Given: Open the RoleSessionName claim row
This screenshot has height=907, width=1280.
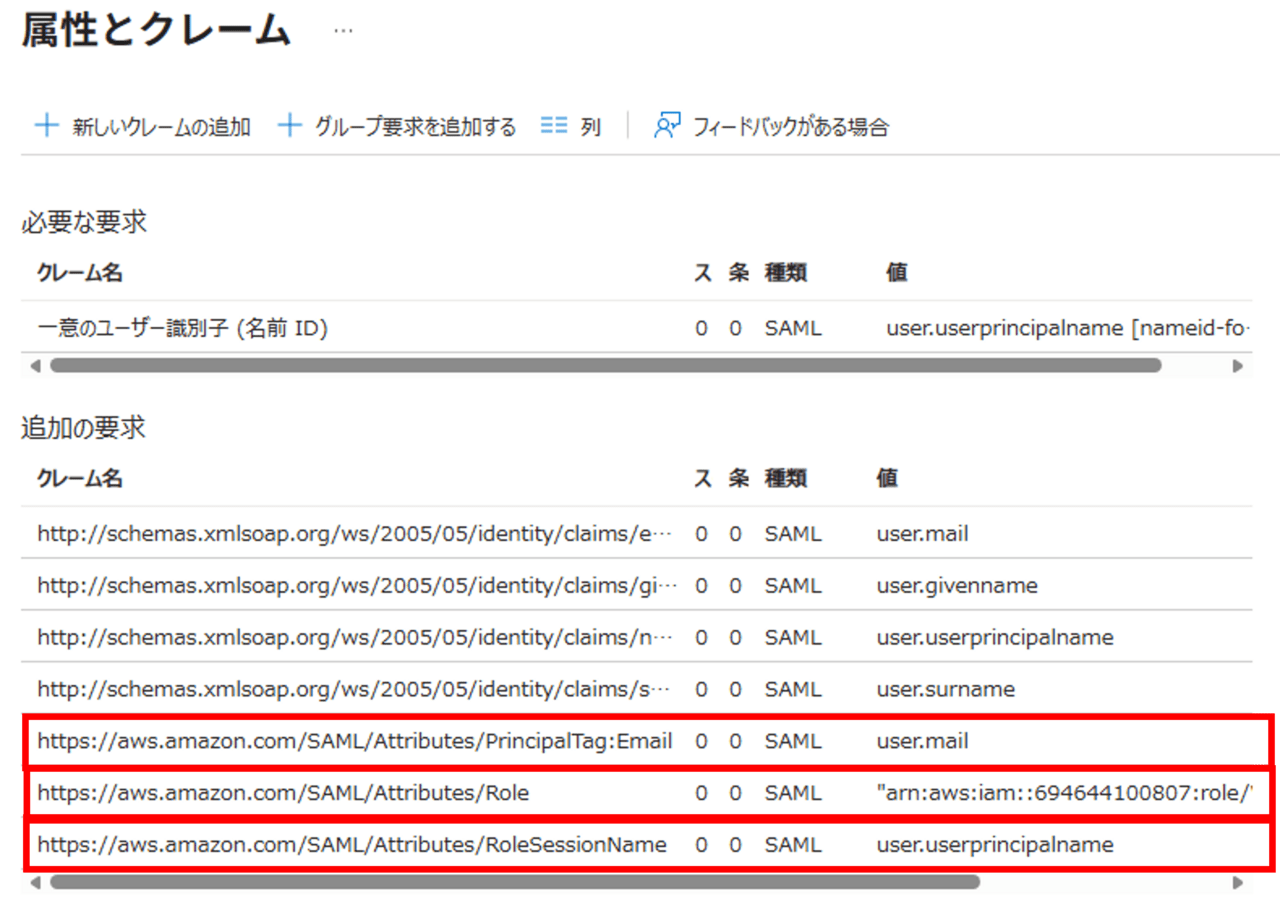Looking at the screenshot, I should [x=351, y=845].
